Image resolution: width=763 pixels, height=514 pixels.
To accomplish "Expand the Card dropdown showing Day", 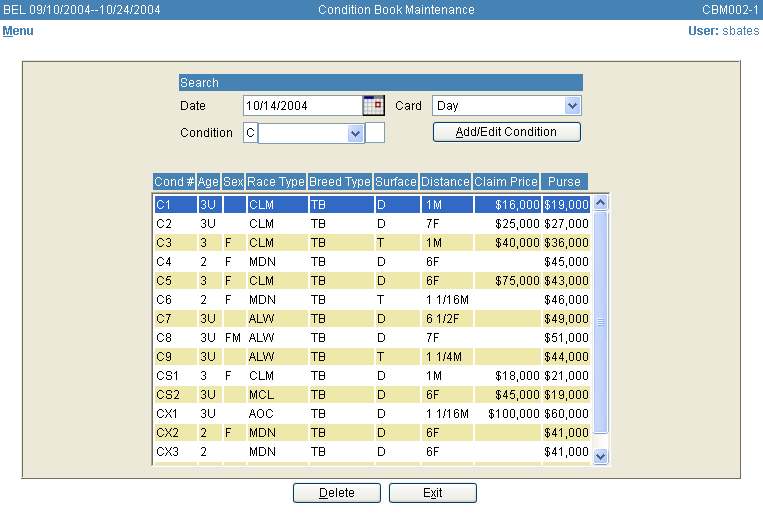I will click(572, 105).
